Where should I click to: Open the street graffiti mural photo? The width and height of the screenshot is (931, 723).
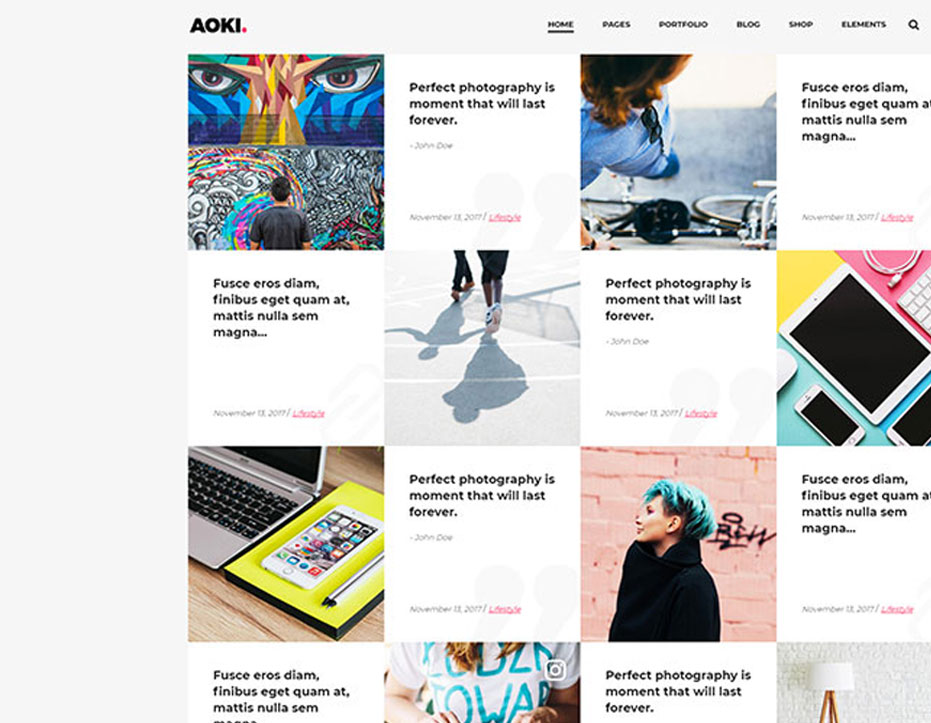click(286, 152)
